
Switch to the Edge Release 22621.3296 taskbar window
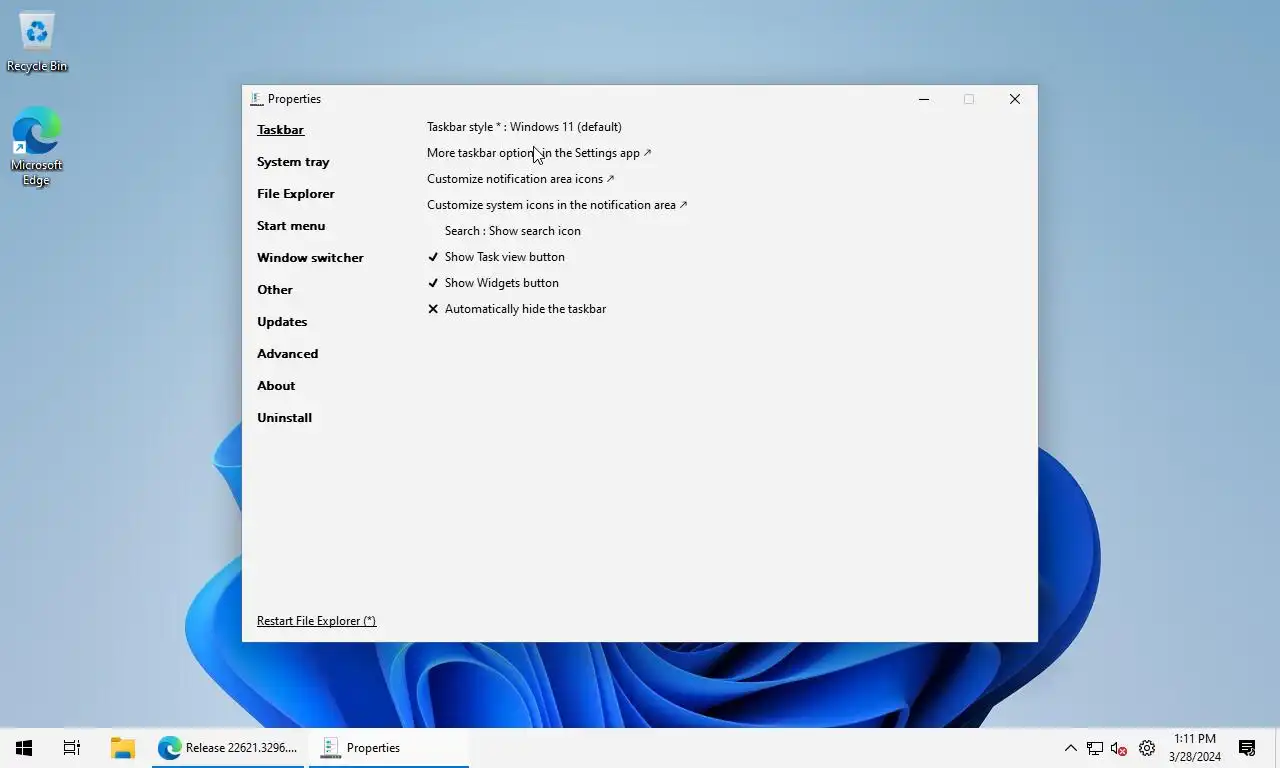tap(229, 747)
